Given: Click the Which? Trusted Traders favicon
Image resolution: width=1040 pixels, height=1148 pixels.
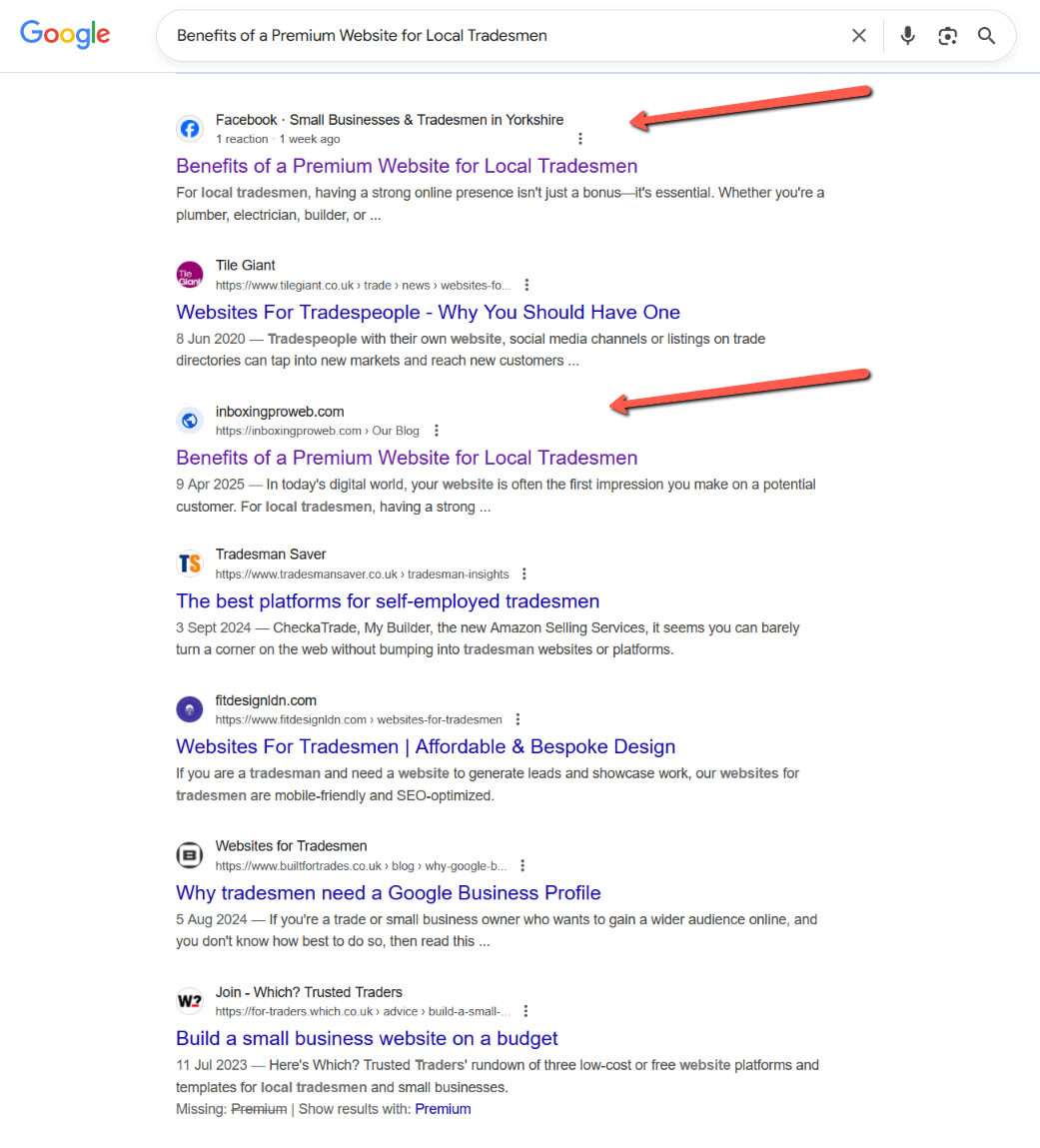Looking at the screenshot, I should click(x=190, y=1001).
